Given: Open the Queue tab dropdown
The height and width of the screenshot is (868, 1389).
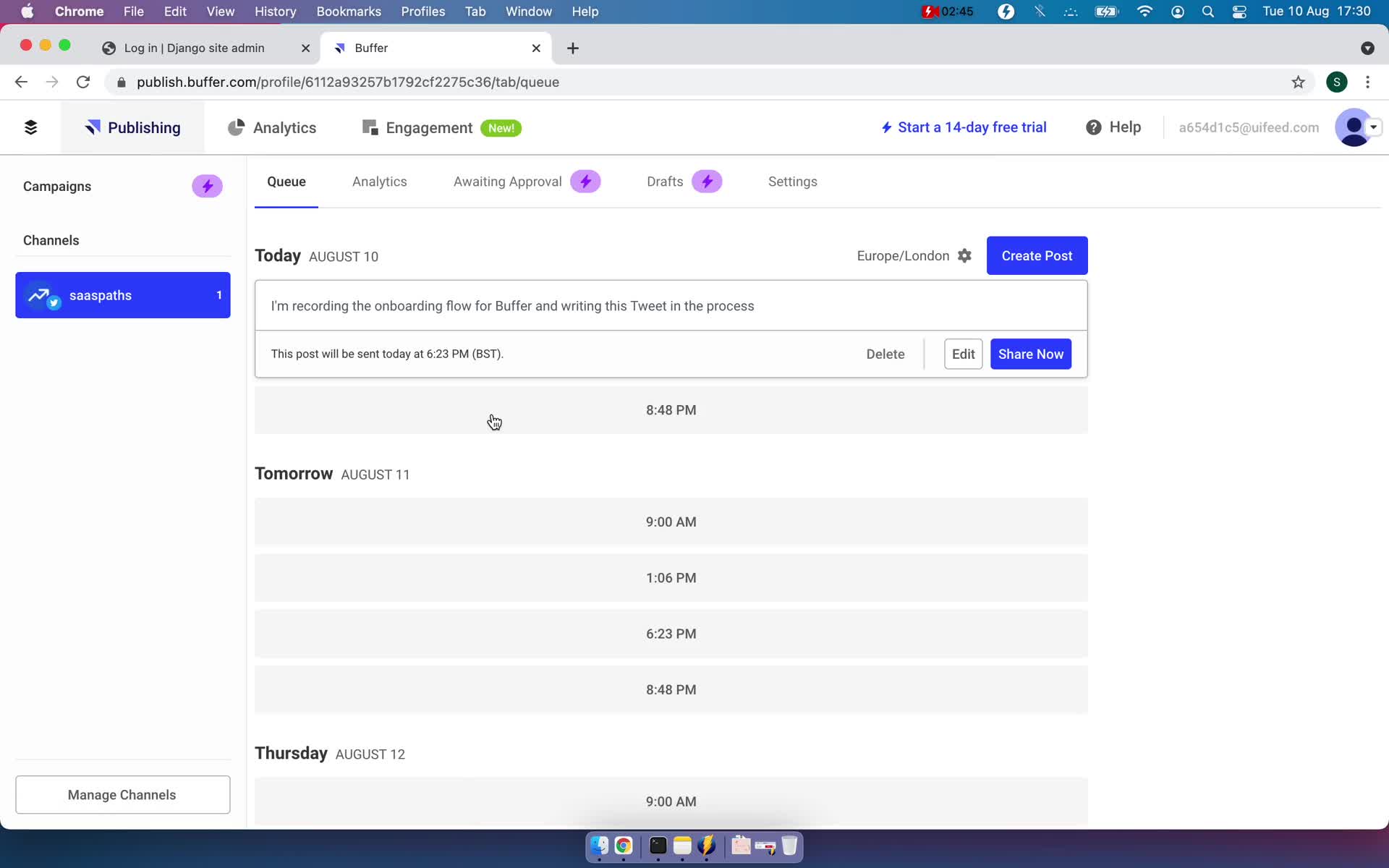Looking at the screenshot, I should pyautogui.click(x=287, y=181).
